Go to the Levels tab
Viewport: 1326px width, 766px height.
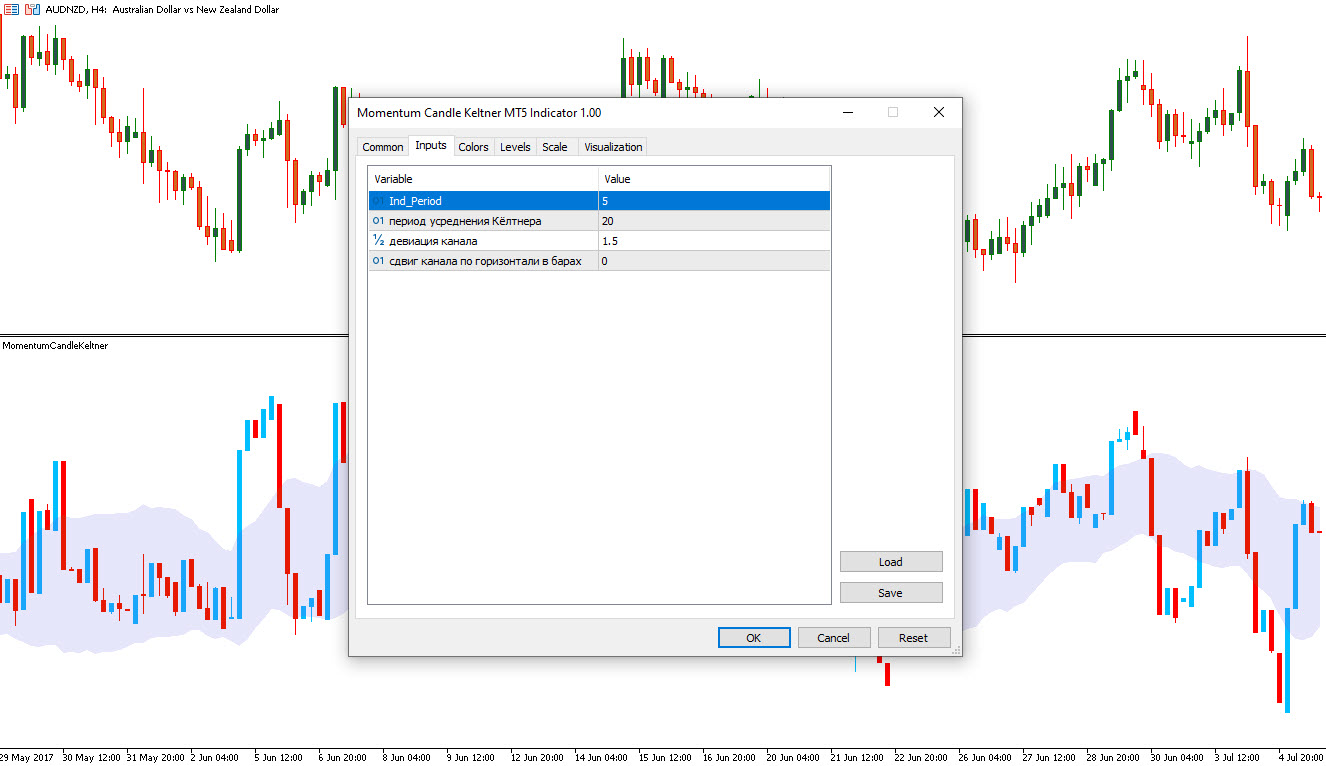pyautogui.click(x=515, y=147)
